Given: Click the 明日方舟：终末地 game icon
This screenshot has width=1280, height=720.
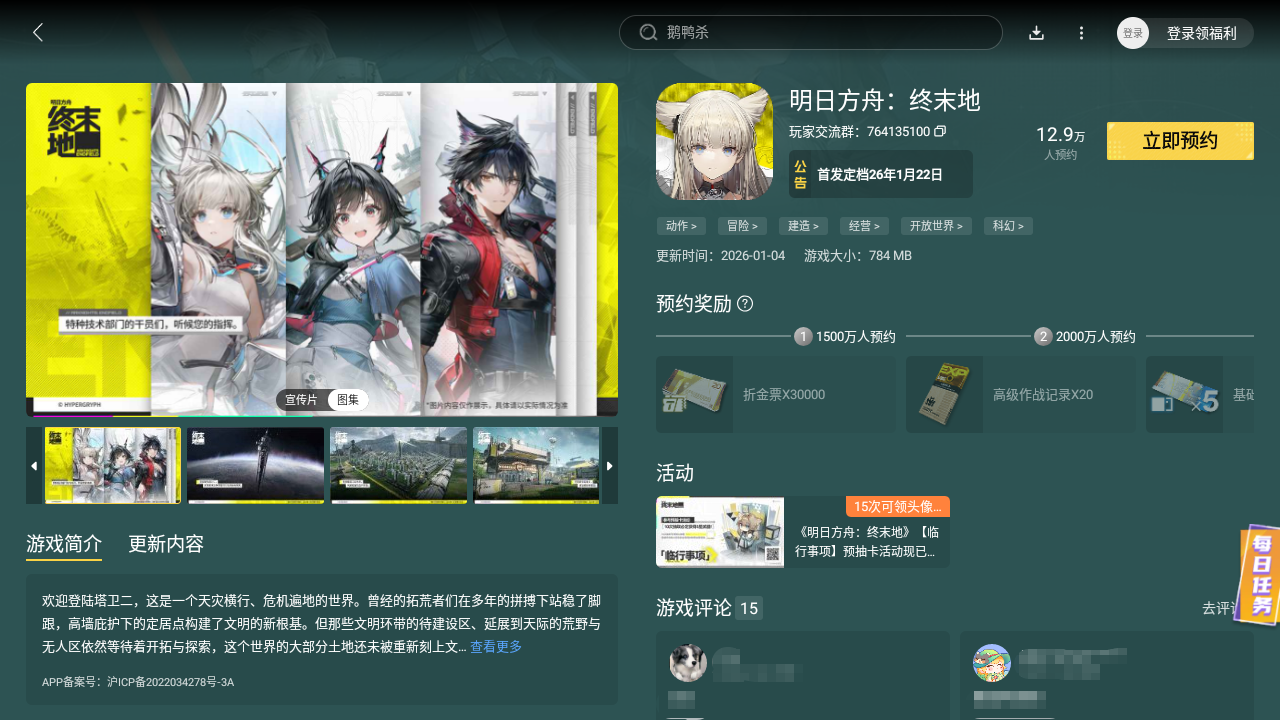Looking at the screenshot, I should click(x=714, y=142).
